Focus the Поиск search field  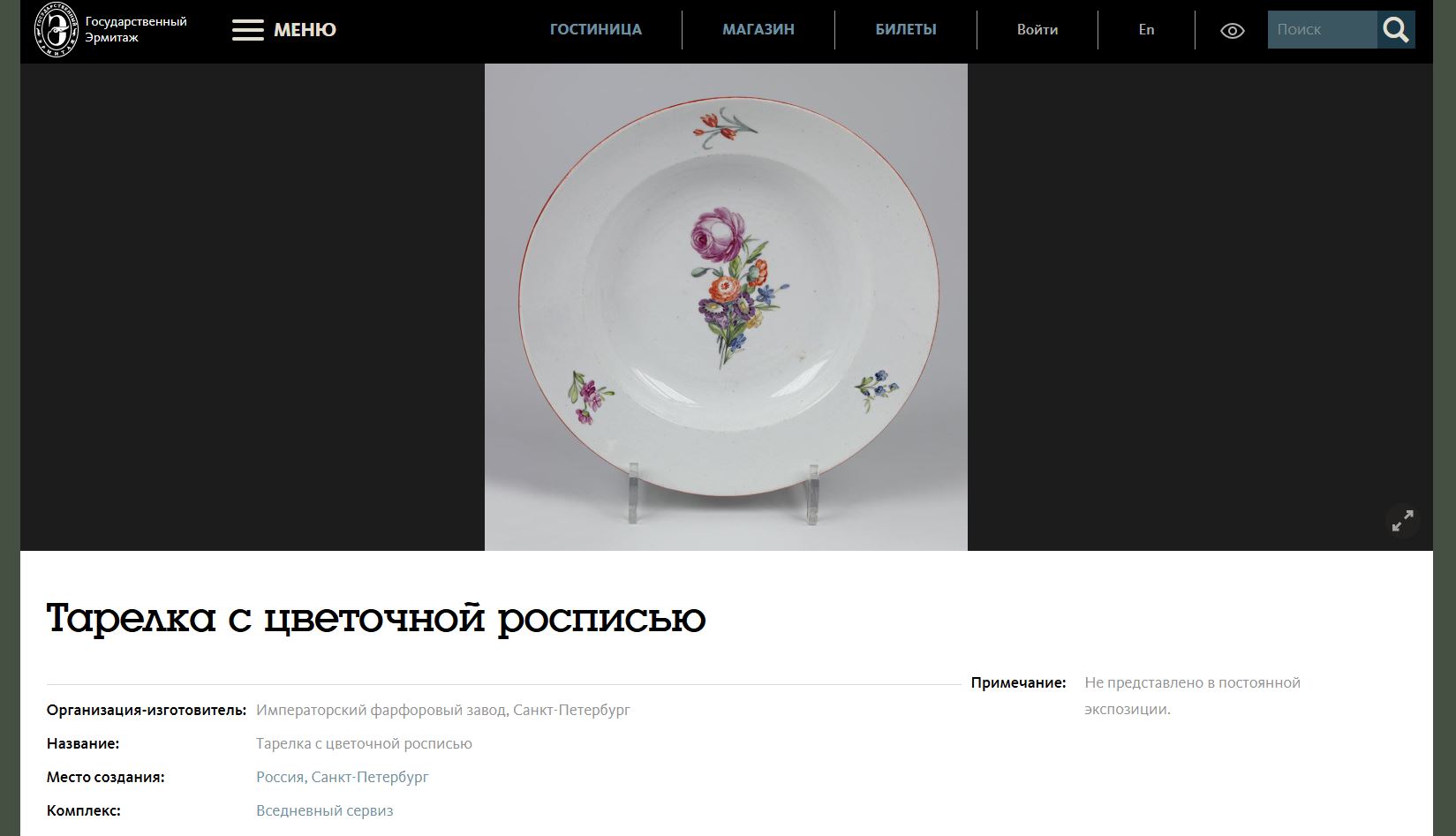[x=1322, y=30]
